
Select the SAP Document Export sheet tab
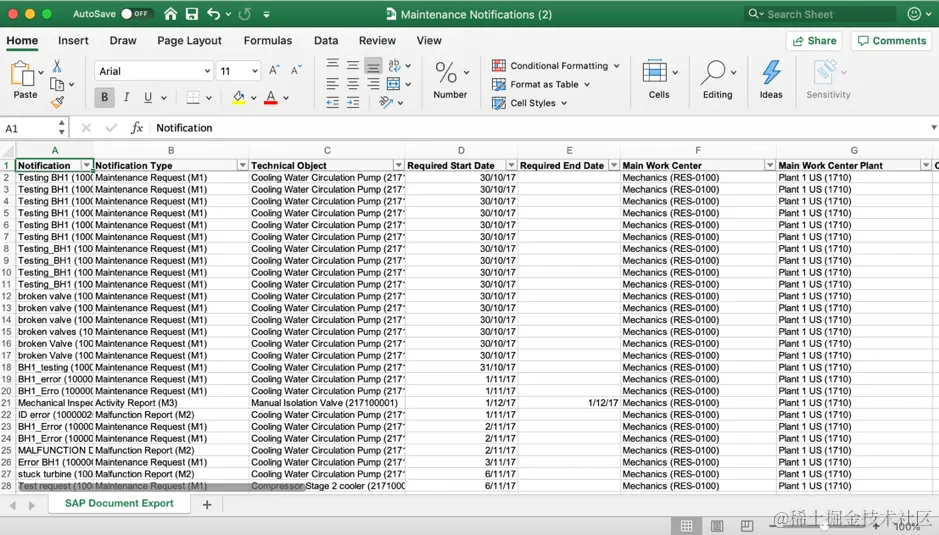coord(119,503)
